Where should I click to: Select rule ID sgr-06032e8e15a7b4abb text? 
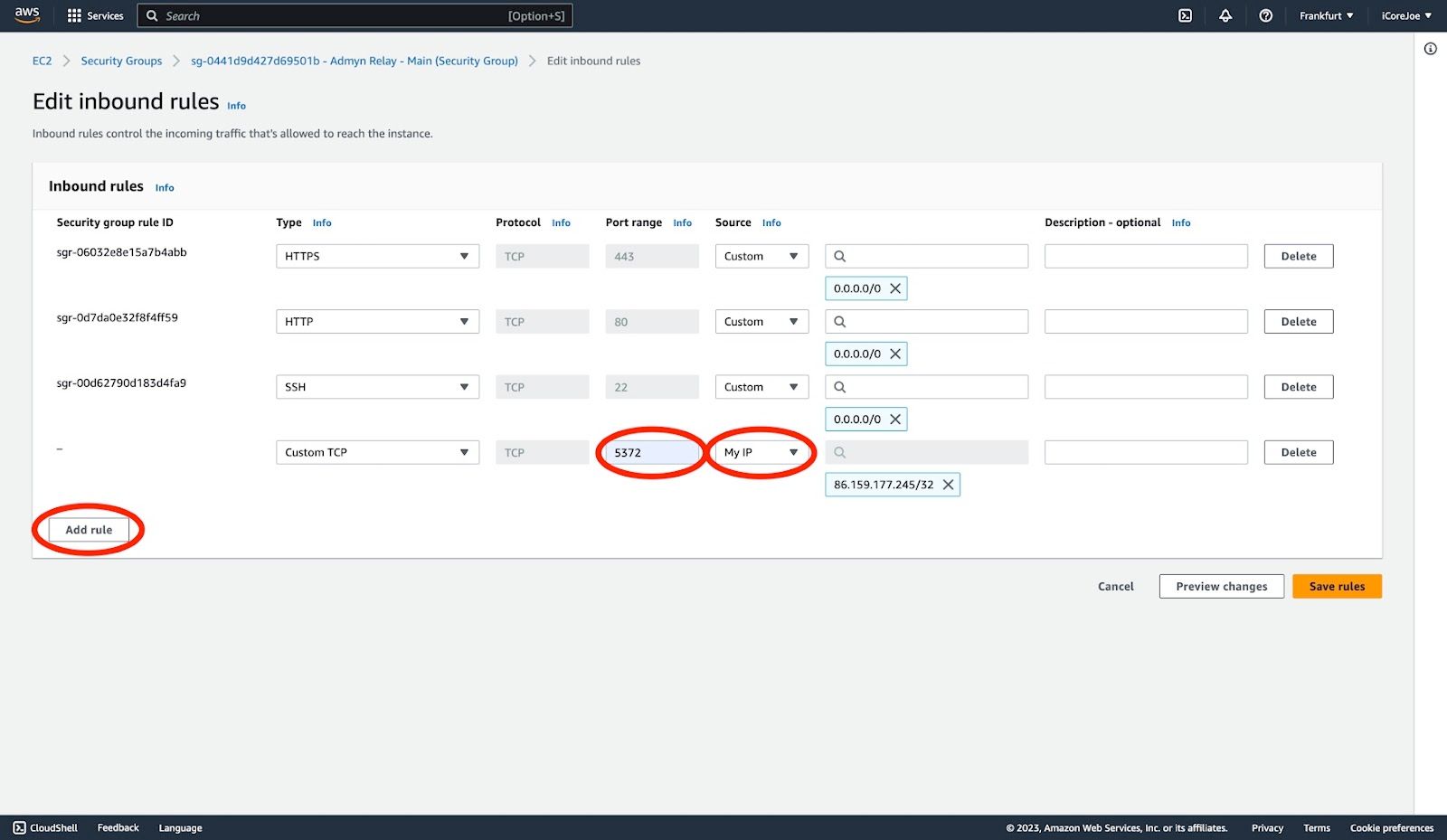coord(121,252)
